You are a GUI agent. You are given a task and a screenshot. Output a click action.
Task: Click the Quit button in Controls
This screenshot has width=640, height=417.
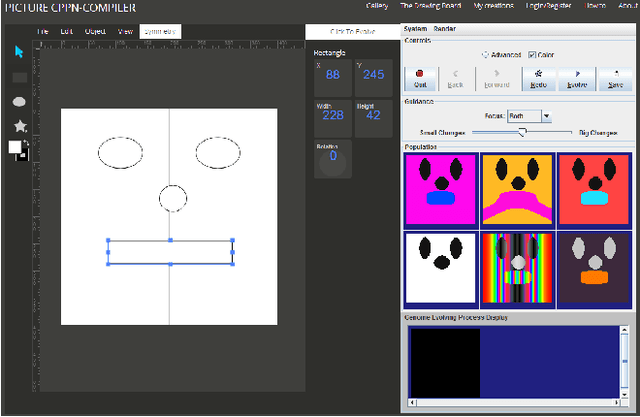421,79
